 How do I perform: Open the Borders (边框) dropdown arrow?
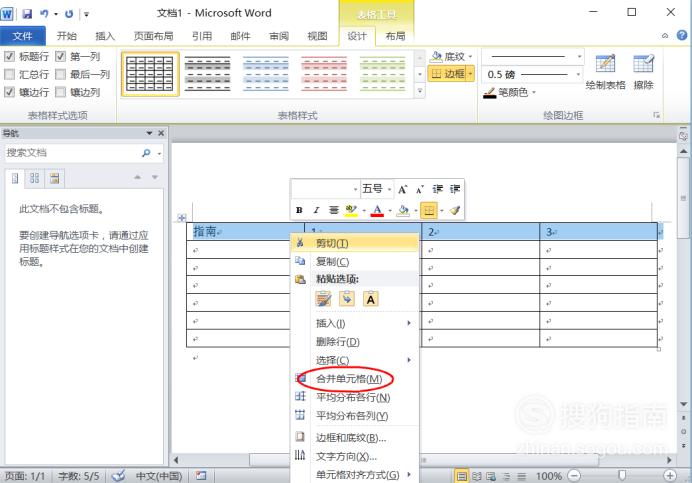point(470,74)
